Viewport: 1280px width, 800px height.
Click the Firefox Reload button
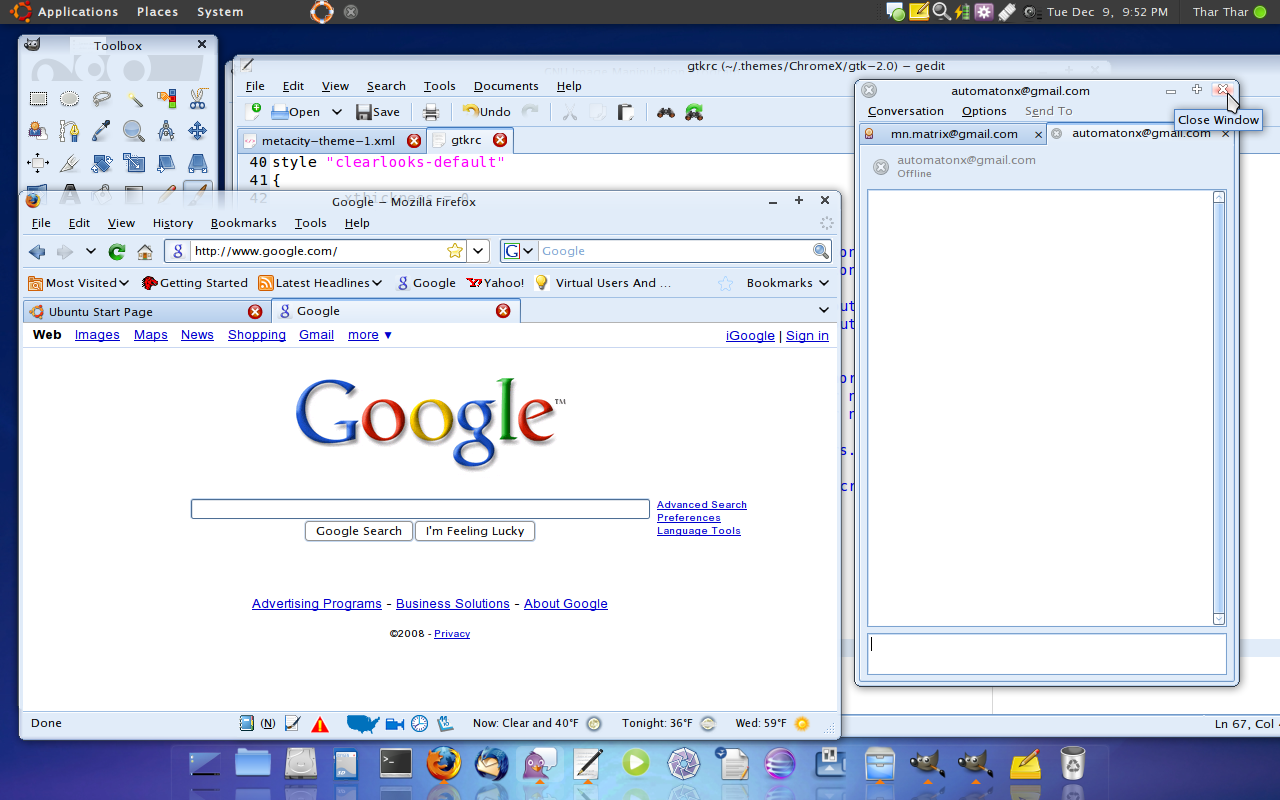coord(117,251)
